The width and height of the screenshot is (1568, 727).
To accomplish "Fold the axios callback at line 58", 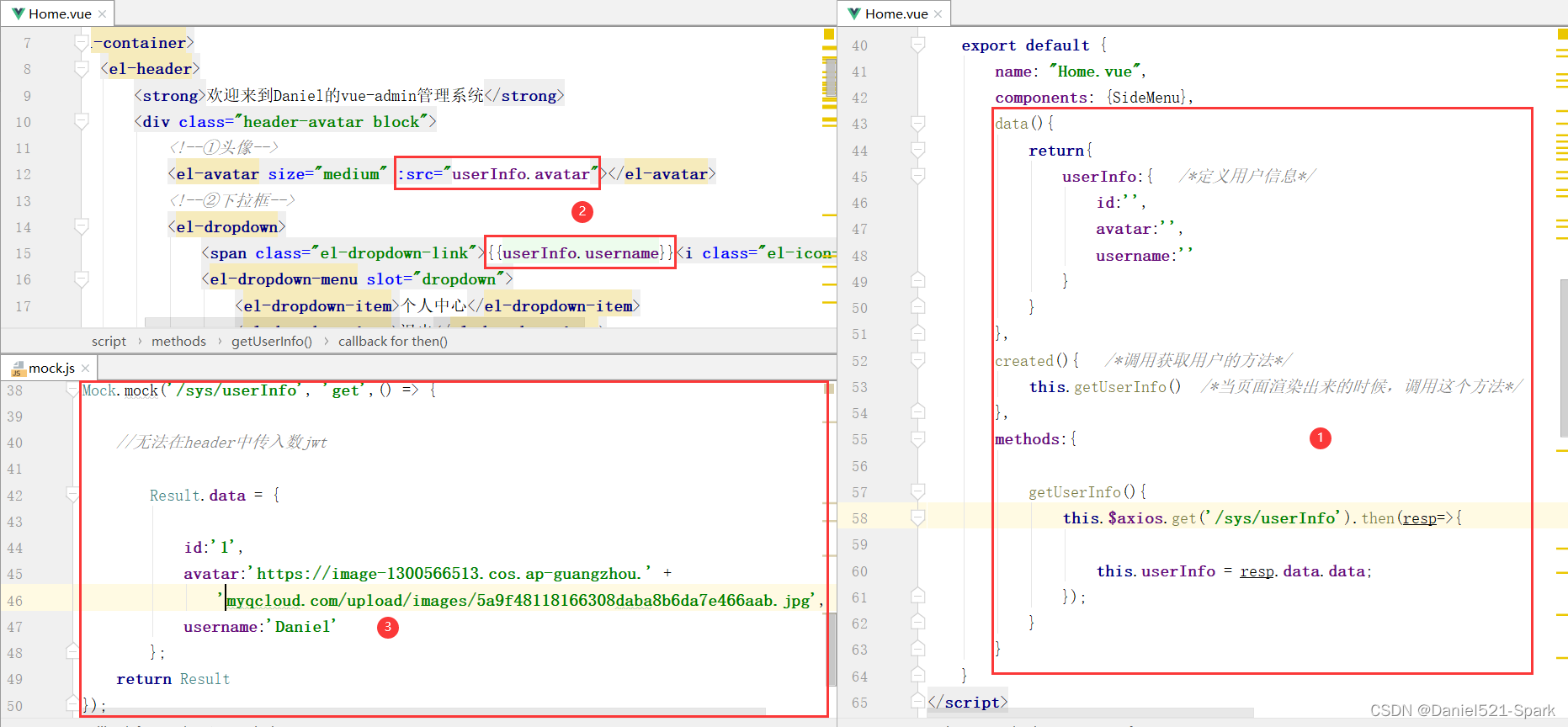I will [x=918, y=517].
